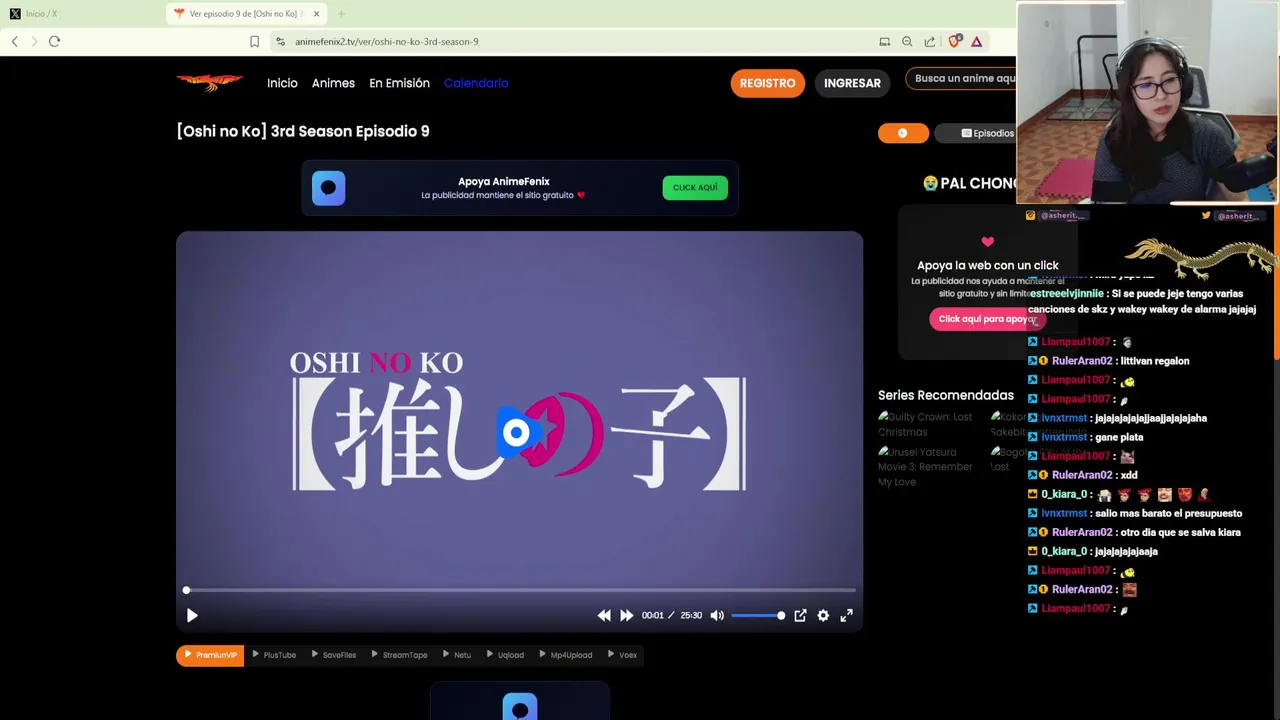Open Guilty Crown: Lost Christmas recommendation

point(925,424)
